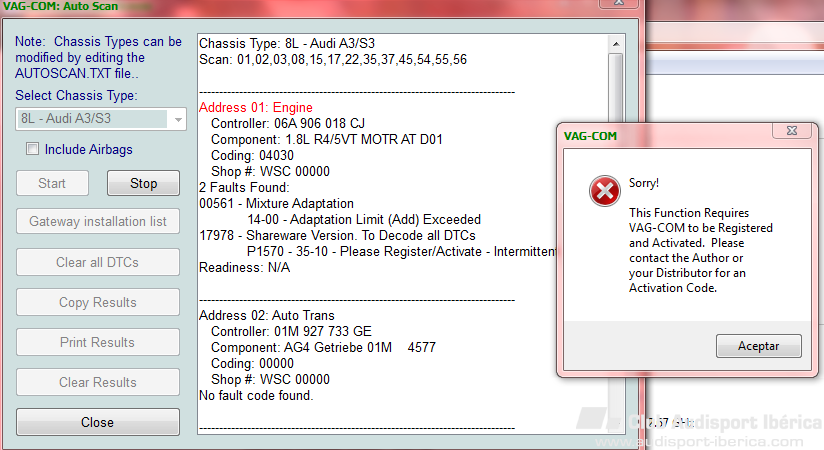Select 'Address 02: Auto Trans' line
The width and height of the screenshot is (824, 450).
coord(267,315)
